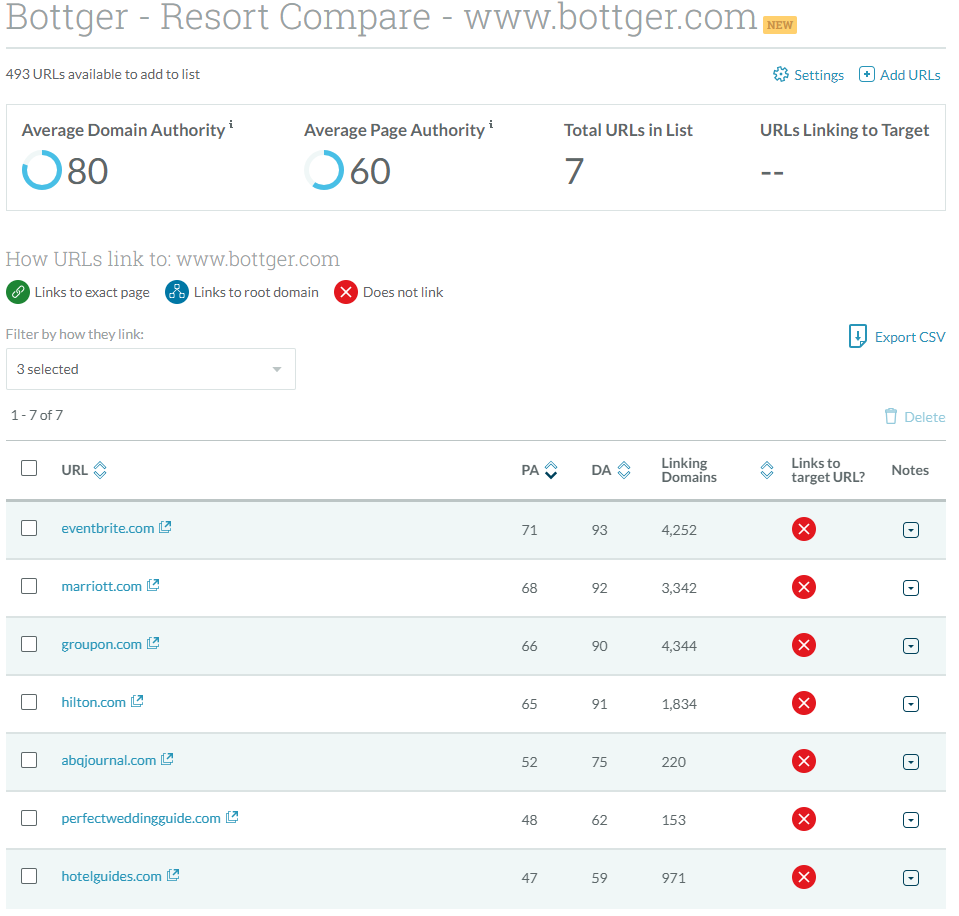The height and width of the screenshot is (916, 959).
Task: Sort by the DA column header
Action: point(623,470)
